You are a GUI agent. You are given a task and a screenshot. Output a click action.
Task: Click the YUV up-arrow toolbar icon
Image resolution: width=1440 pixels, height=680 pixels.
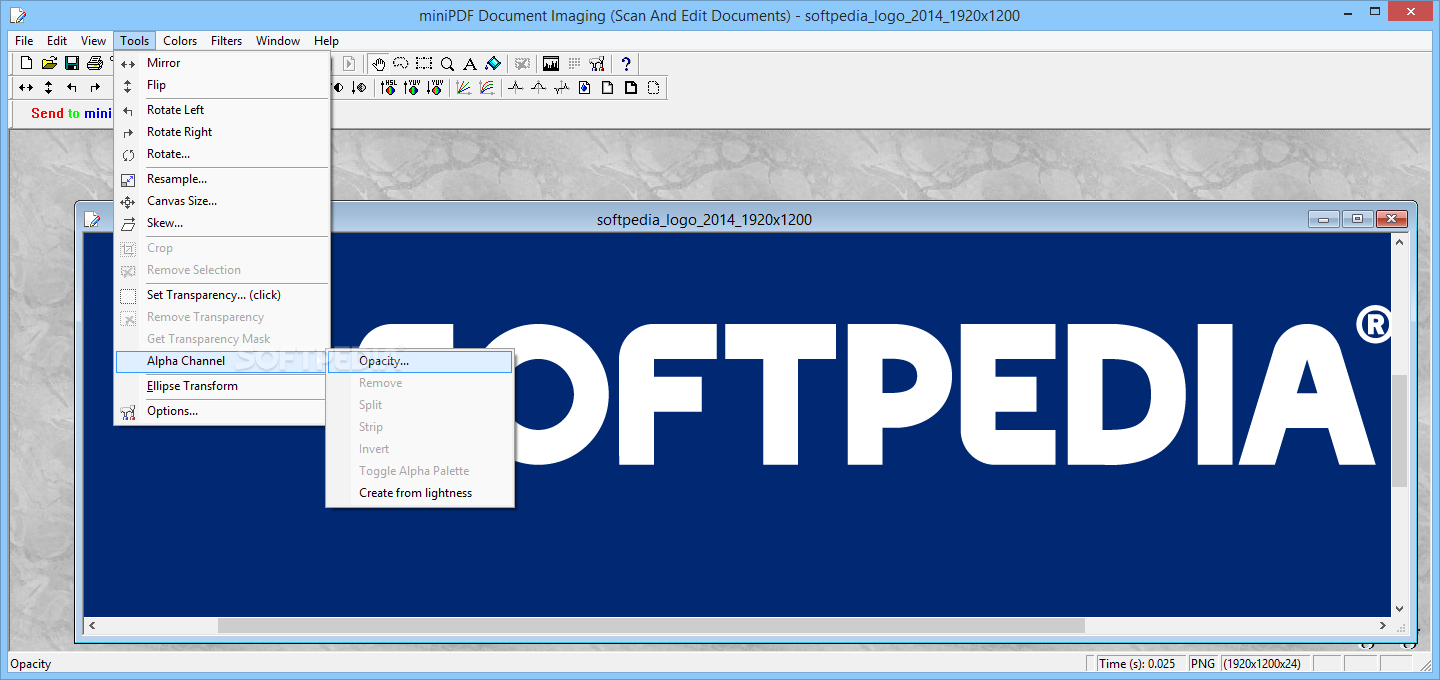[x=411, y=87]
